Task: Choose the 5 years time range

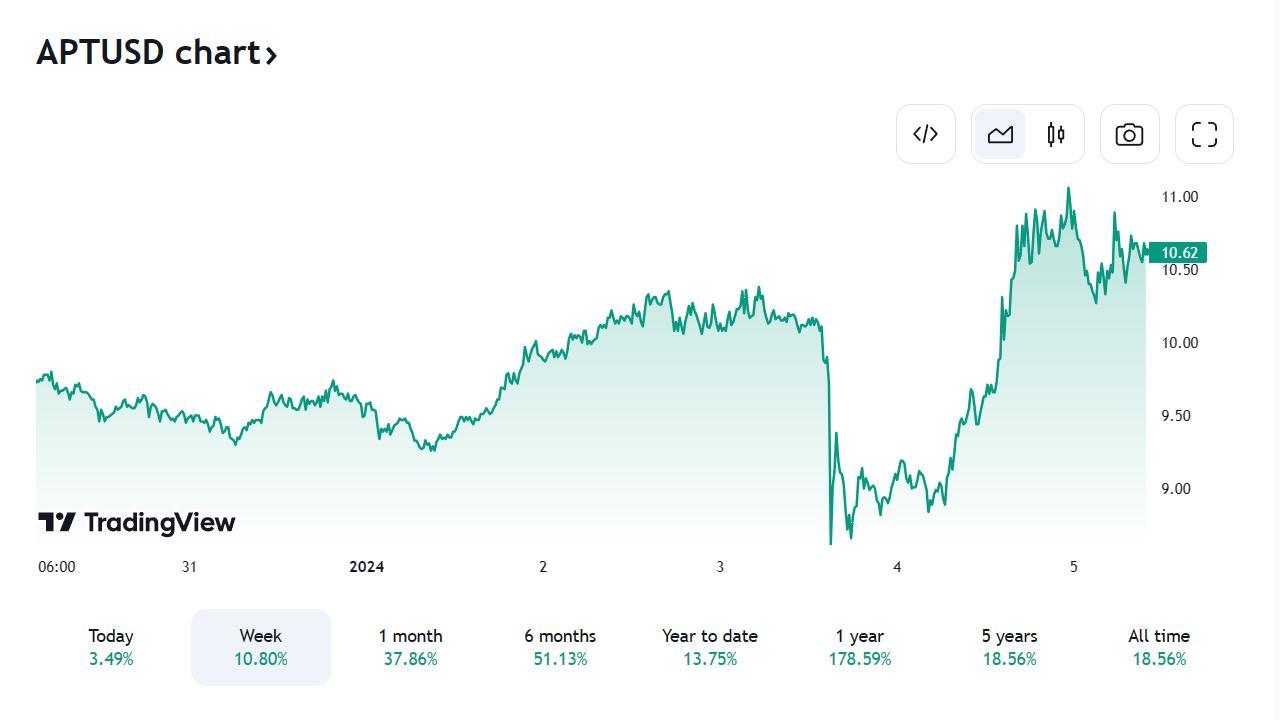Action: pos(1009,647)
